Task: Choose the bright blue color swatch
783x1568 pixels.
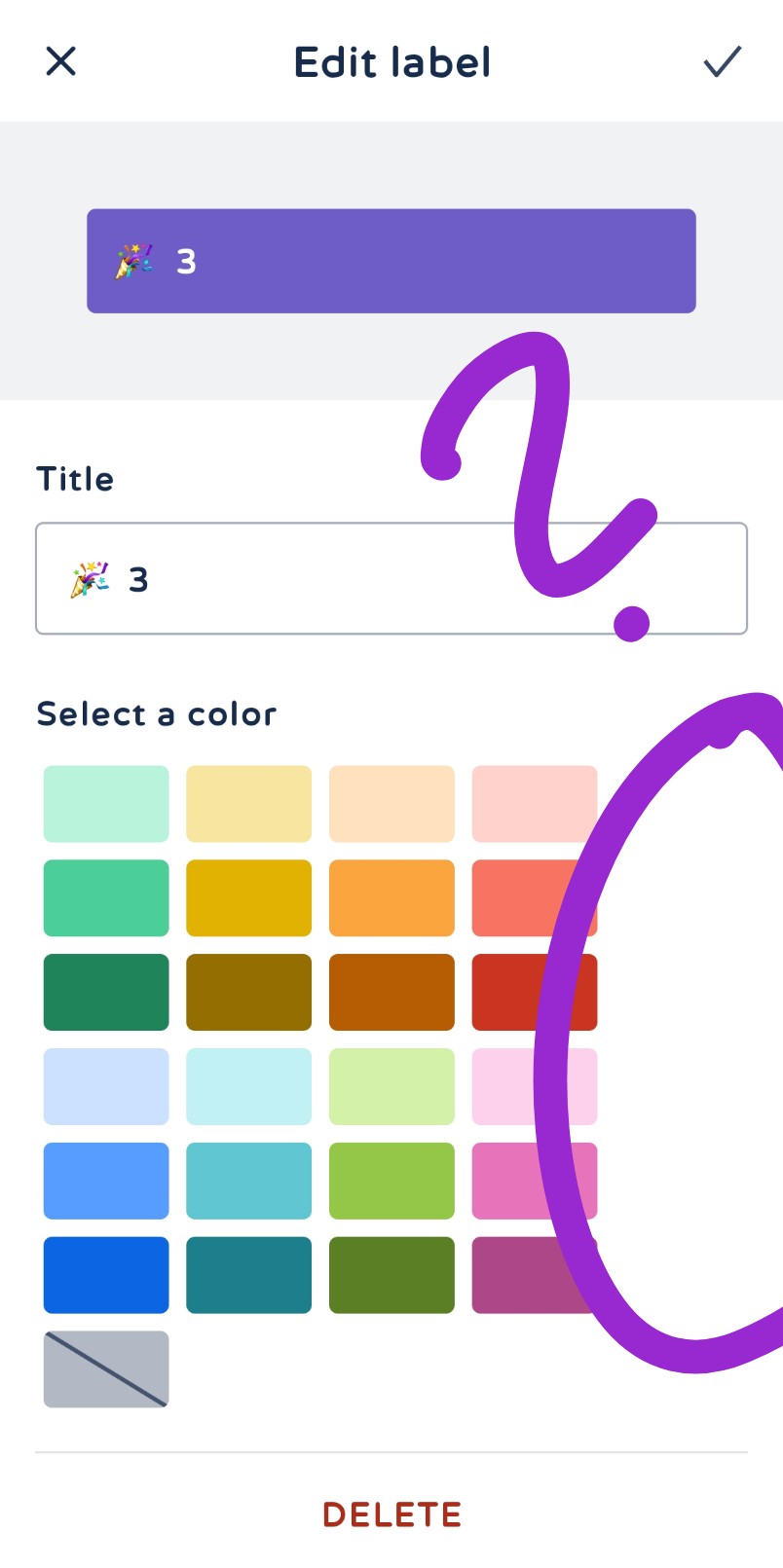Action: 106,1274
